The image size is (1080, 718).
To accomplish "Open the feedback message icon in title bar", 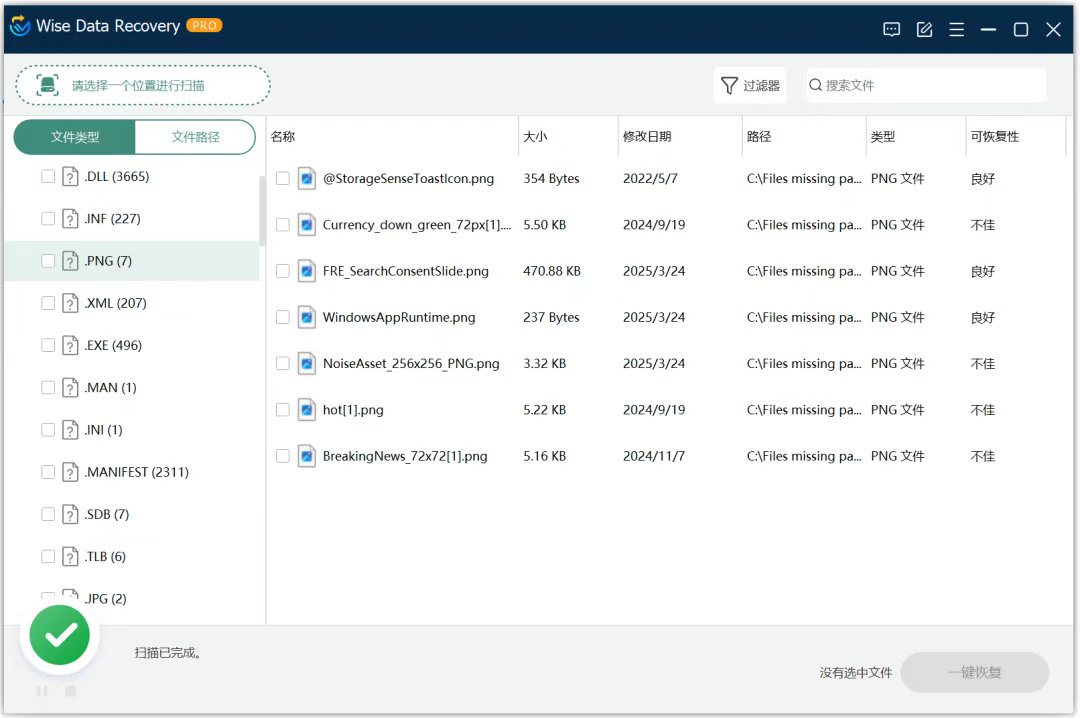I will tap(891, 29).
